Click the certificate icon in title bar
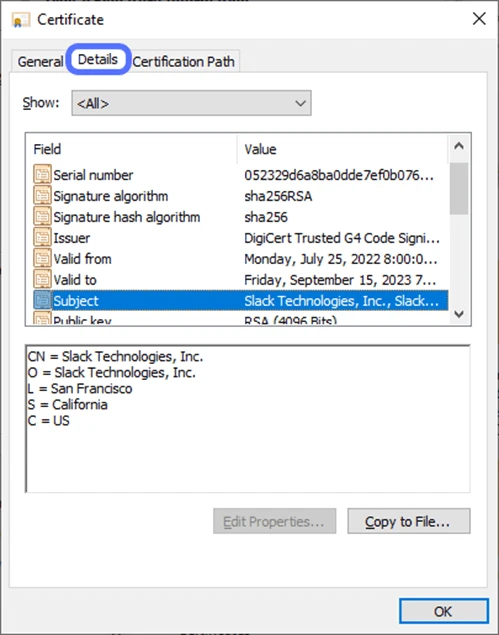The width and height of the screenshot is (499, 635). (x=21, y=20)
